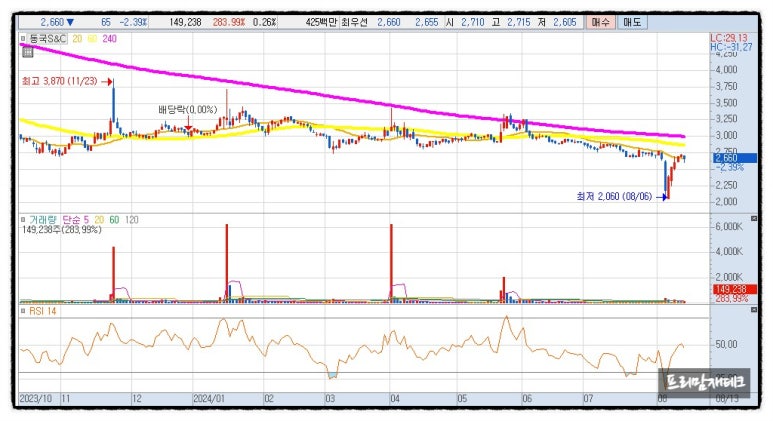Click the small square icon beside 동국S&C
The width and height of the screenshot is (773, 421).
[24, 38]
